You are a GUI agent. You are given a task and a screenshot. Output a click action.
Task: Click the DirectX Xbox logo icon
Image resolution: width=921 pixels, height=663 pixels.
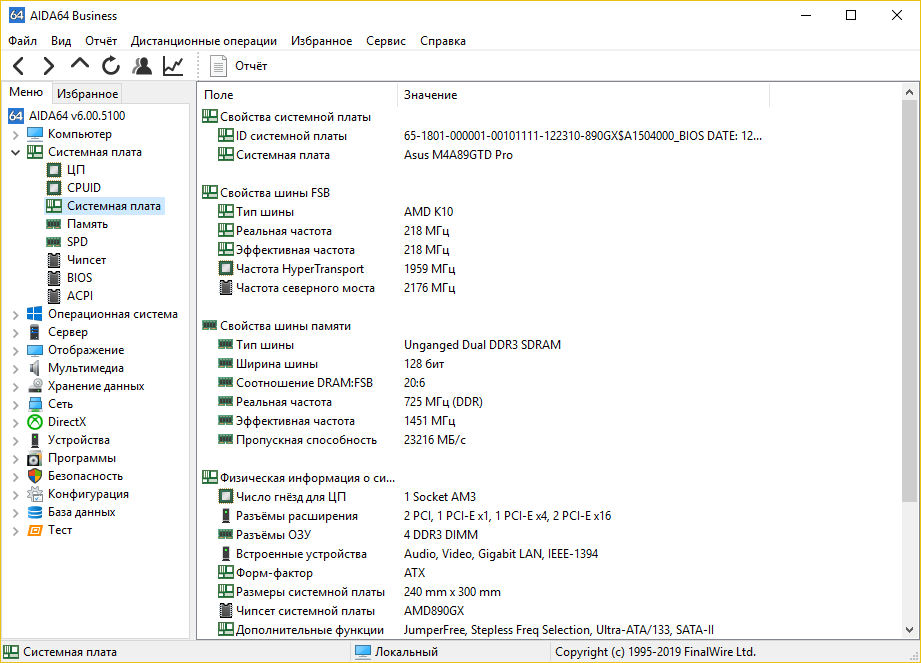pos(35,422)
